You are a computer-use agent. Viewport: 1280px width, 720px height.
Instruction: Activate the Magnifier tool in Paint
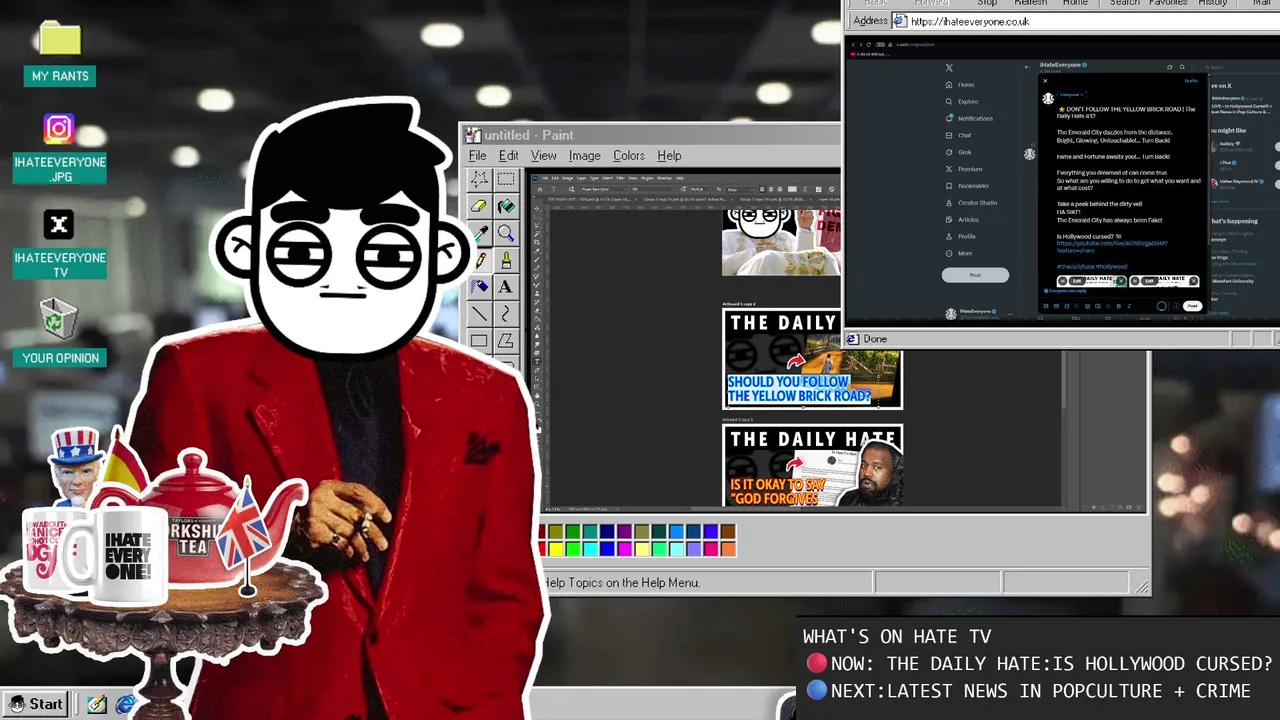point(506,233)
